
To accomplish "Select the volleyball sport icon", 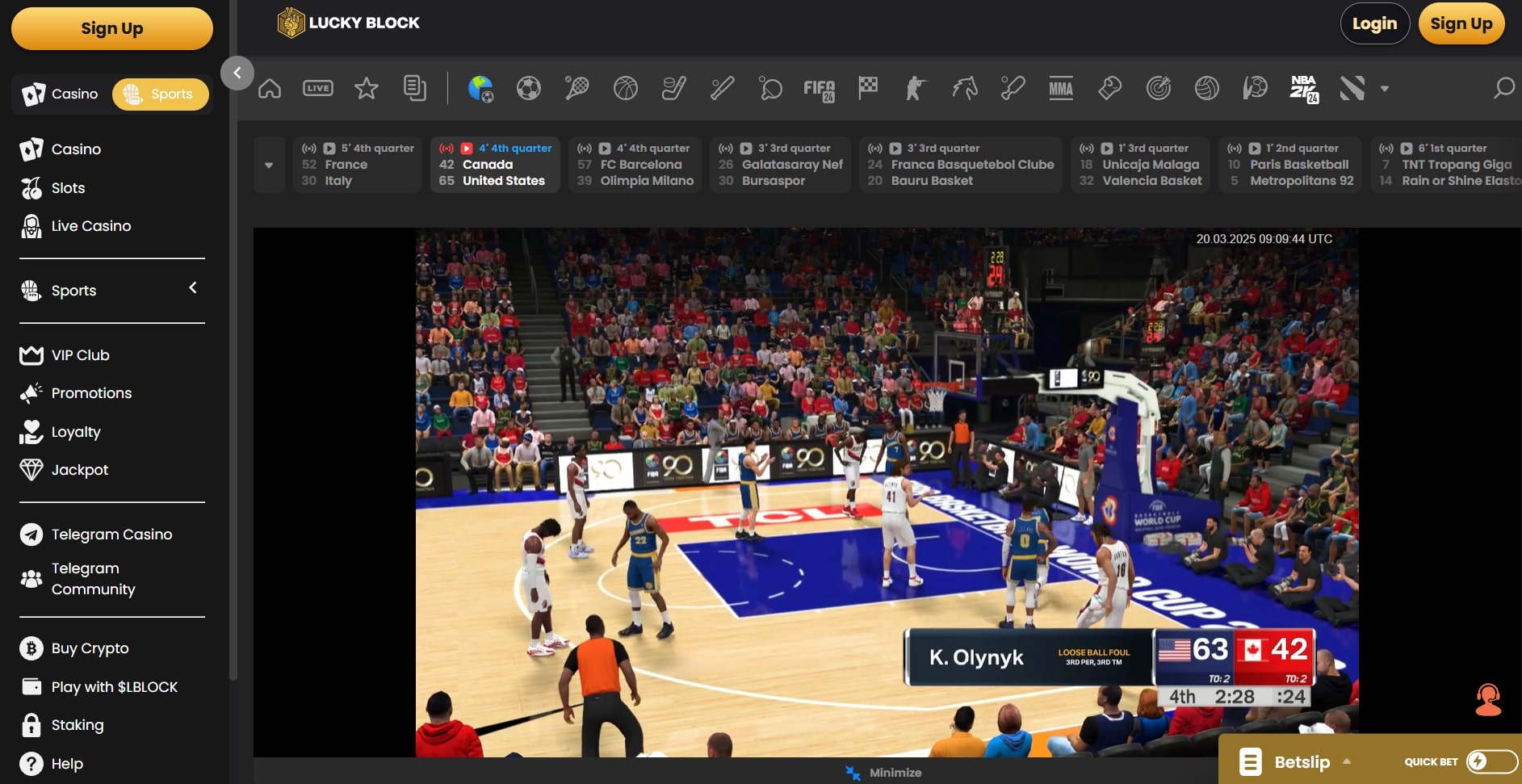I will pos(1207,88).
